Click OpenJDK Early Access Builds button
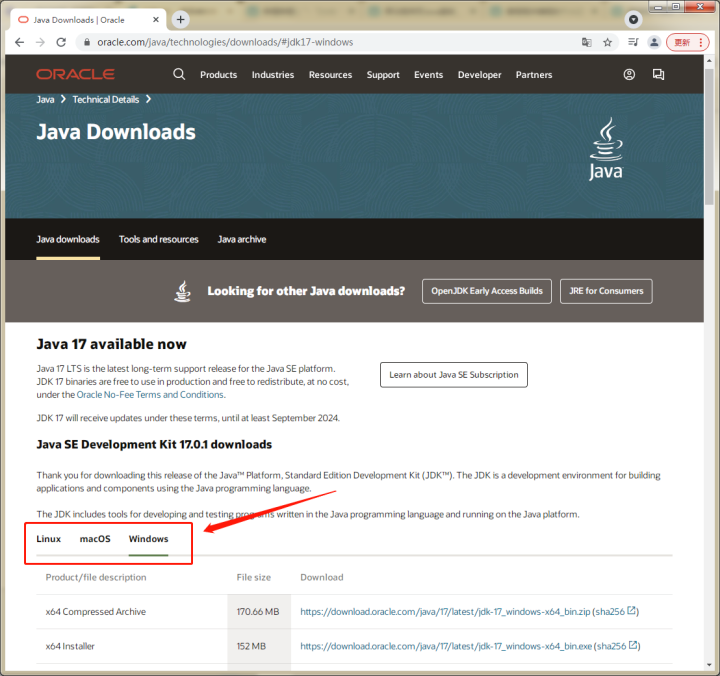Image resolution: width=720 pixels, height=676 pixels. 487,291
